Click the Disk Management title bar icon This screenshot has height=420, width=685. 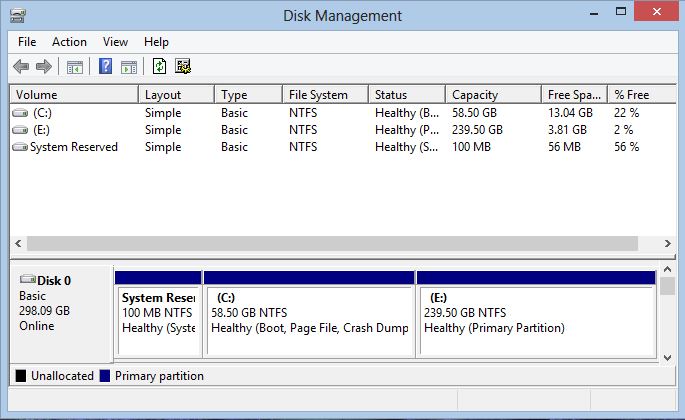point(17,16)
